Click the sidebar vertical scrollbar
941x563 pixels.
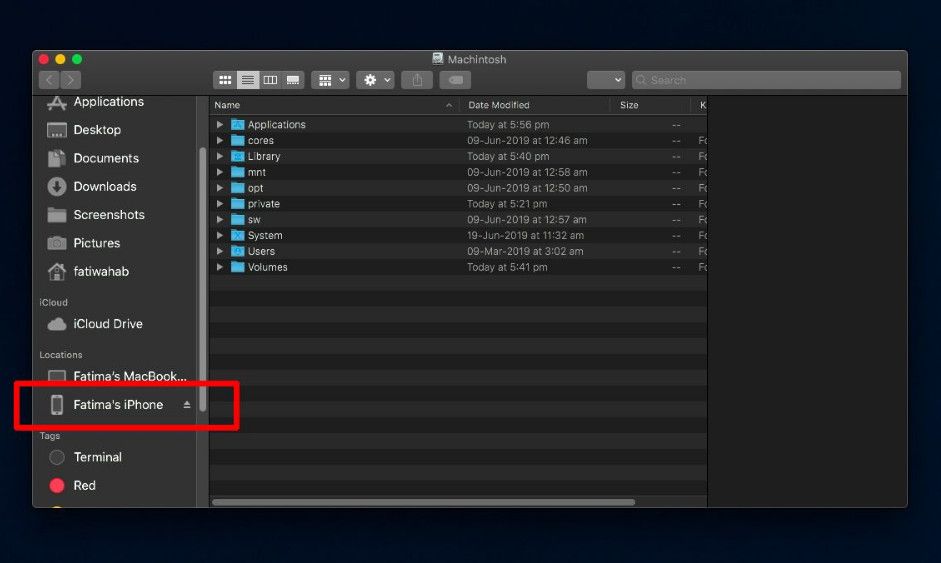(202, 279)
